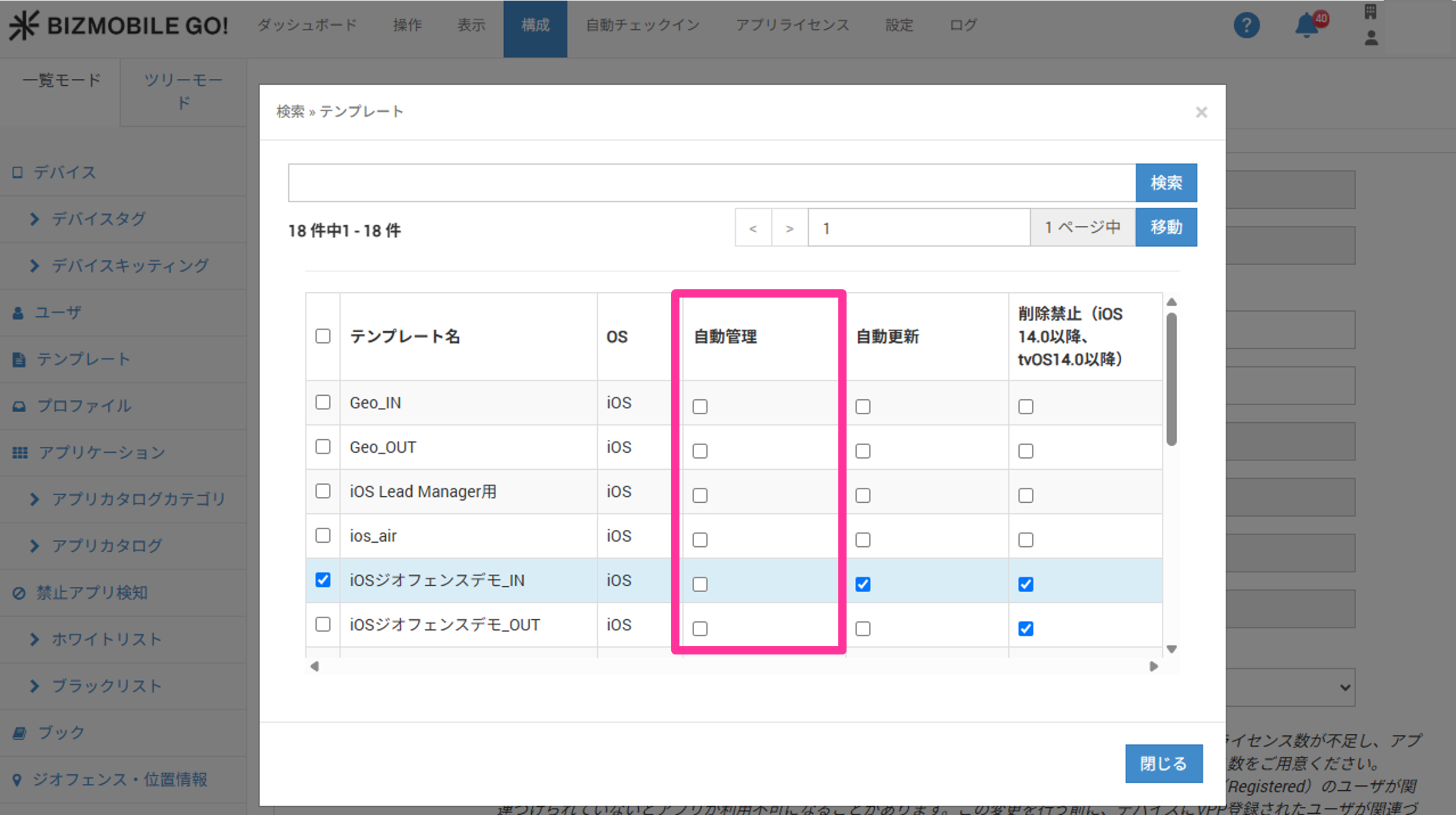Click the 検索 search button
1456x815 pixels.
(1166, 183)
